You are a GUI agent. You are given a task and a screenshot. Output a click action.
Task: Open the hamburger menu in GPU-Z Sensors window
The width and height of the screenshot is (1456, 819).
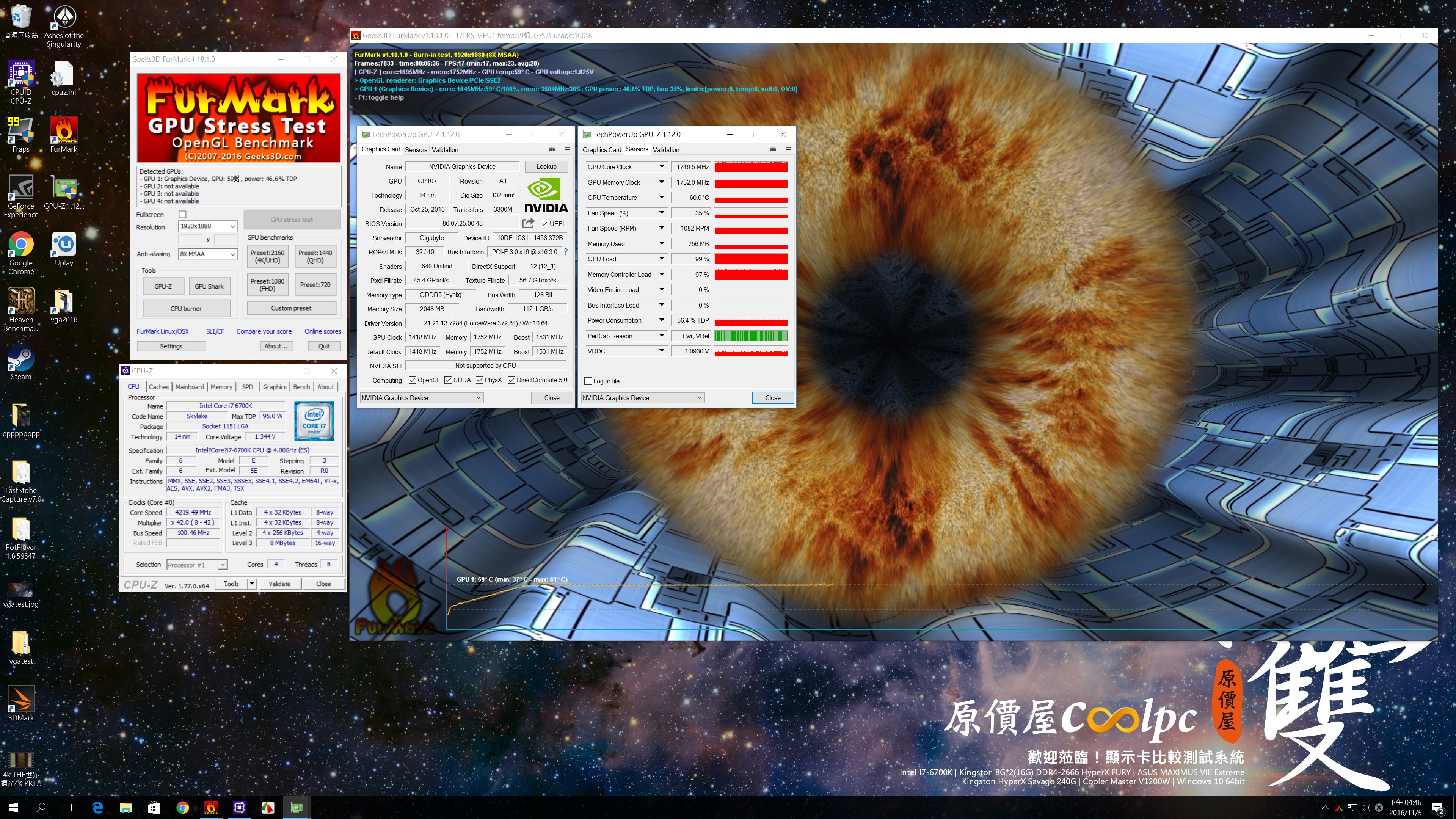click(x=788, y=149)
